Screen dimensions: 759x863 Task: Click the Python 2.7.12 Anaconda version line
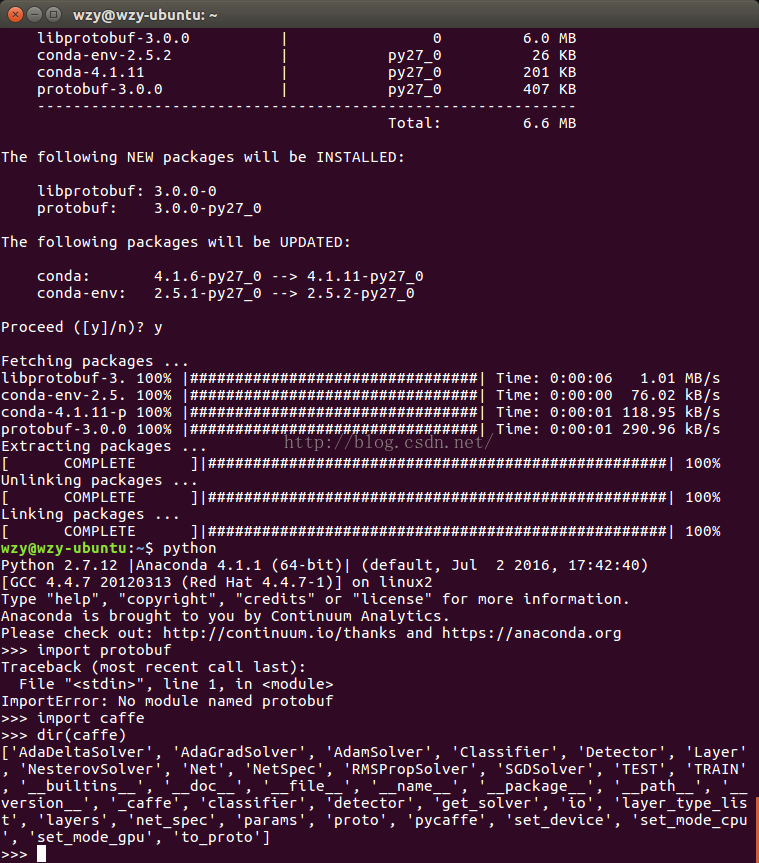coord(325,565)
